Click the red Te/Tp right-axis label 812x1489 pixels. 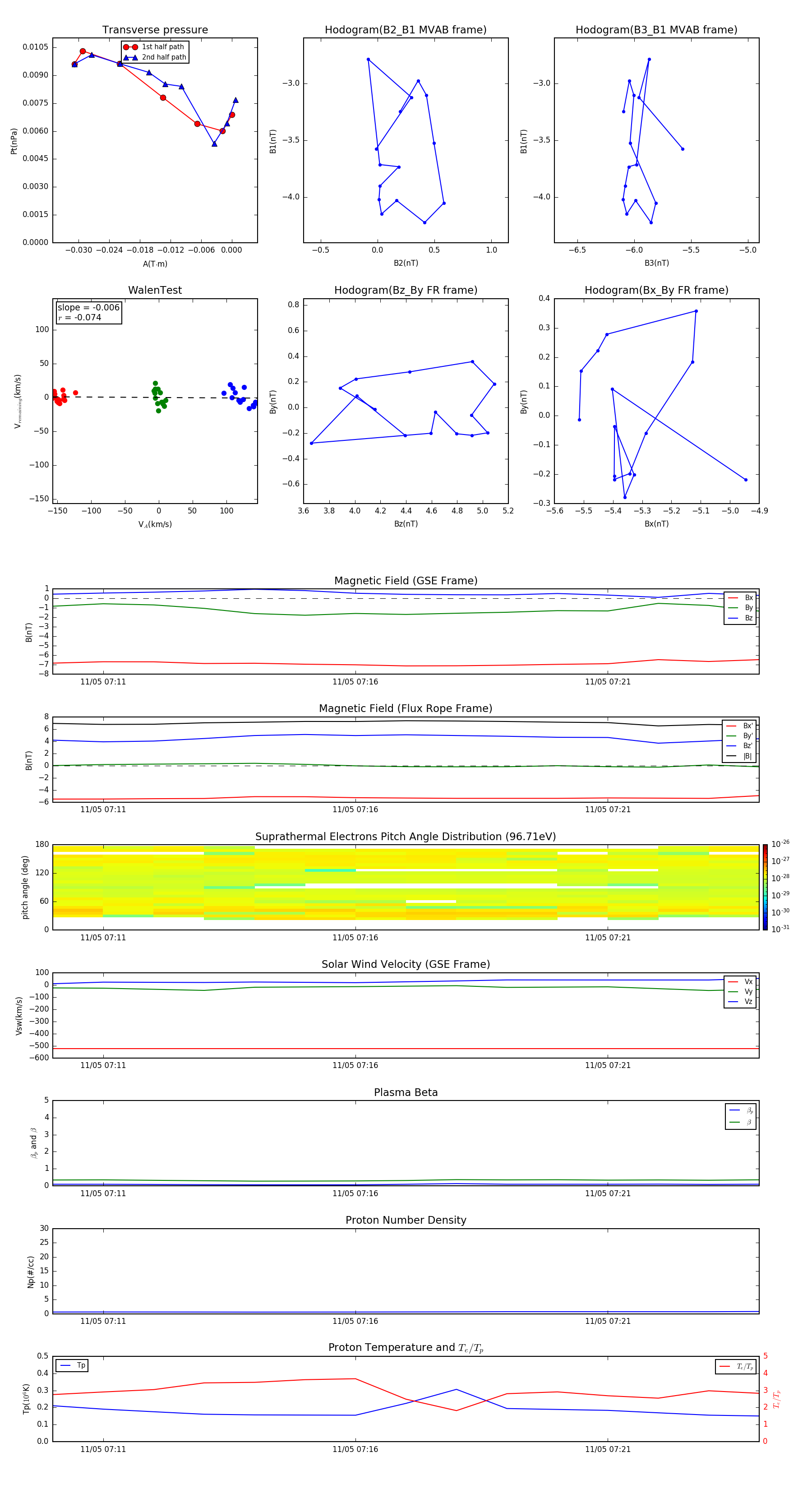point(777,1399)
